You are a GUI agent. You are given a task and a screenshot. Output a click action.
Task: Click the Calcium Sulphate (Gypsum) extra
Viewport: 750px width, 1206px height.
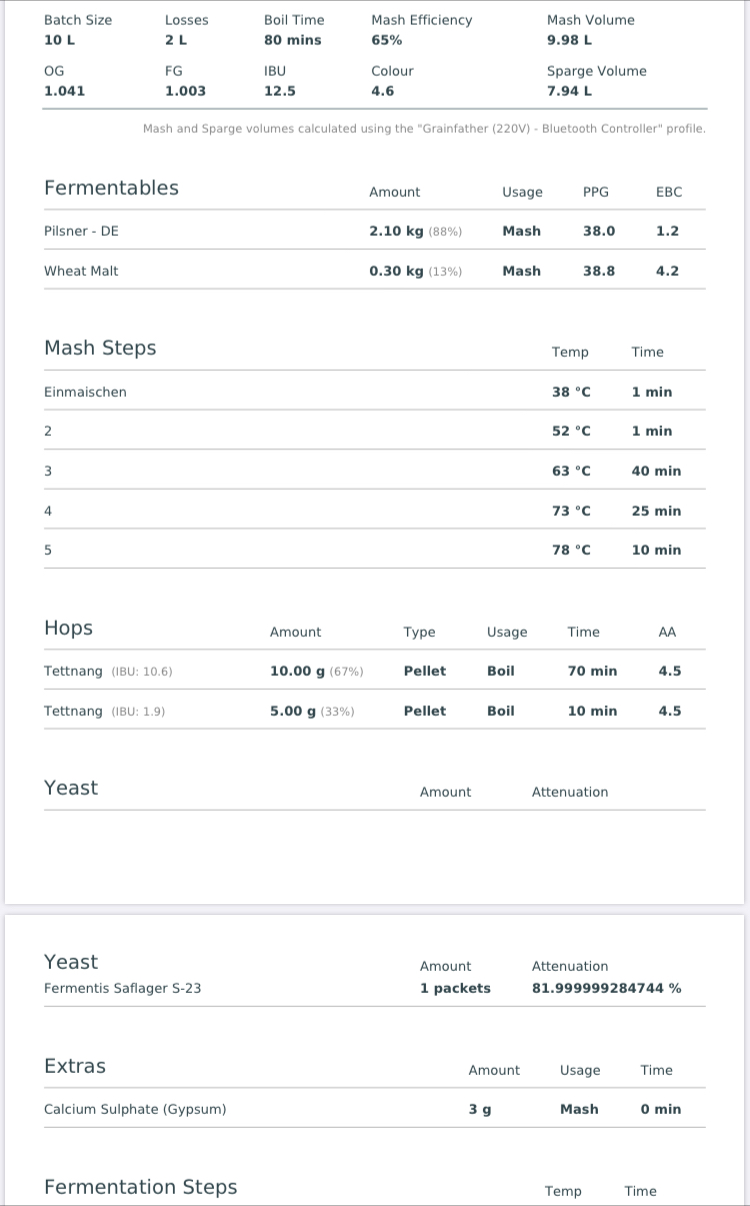(x=135, y=1109)
